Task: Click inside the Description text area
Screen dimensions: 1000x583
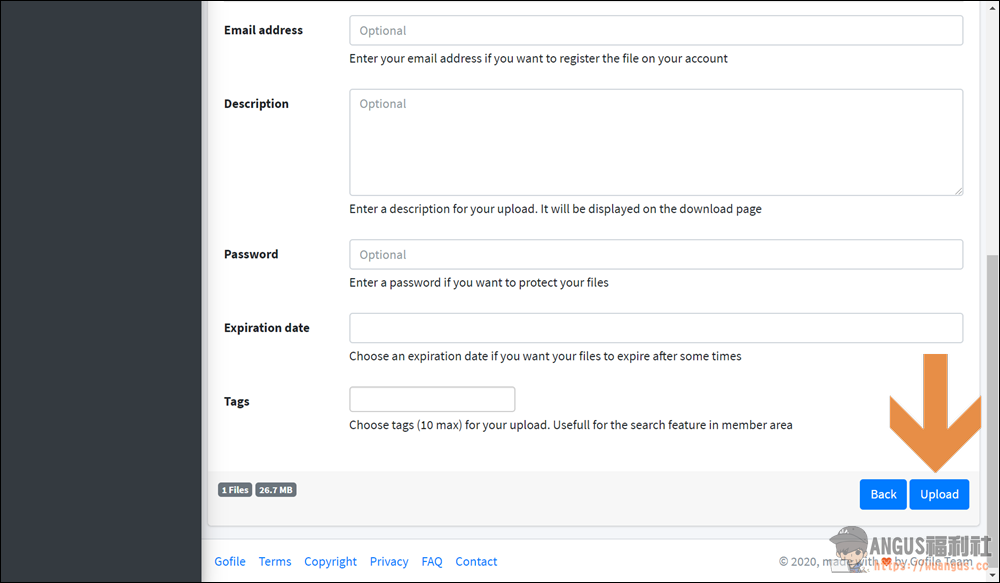Action: coord(656,142)
